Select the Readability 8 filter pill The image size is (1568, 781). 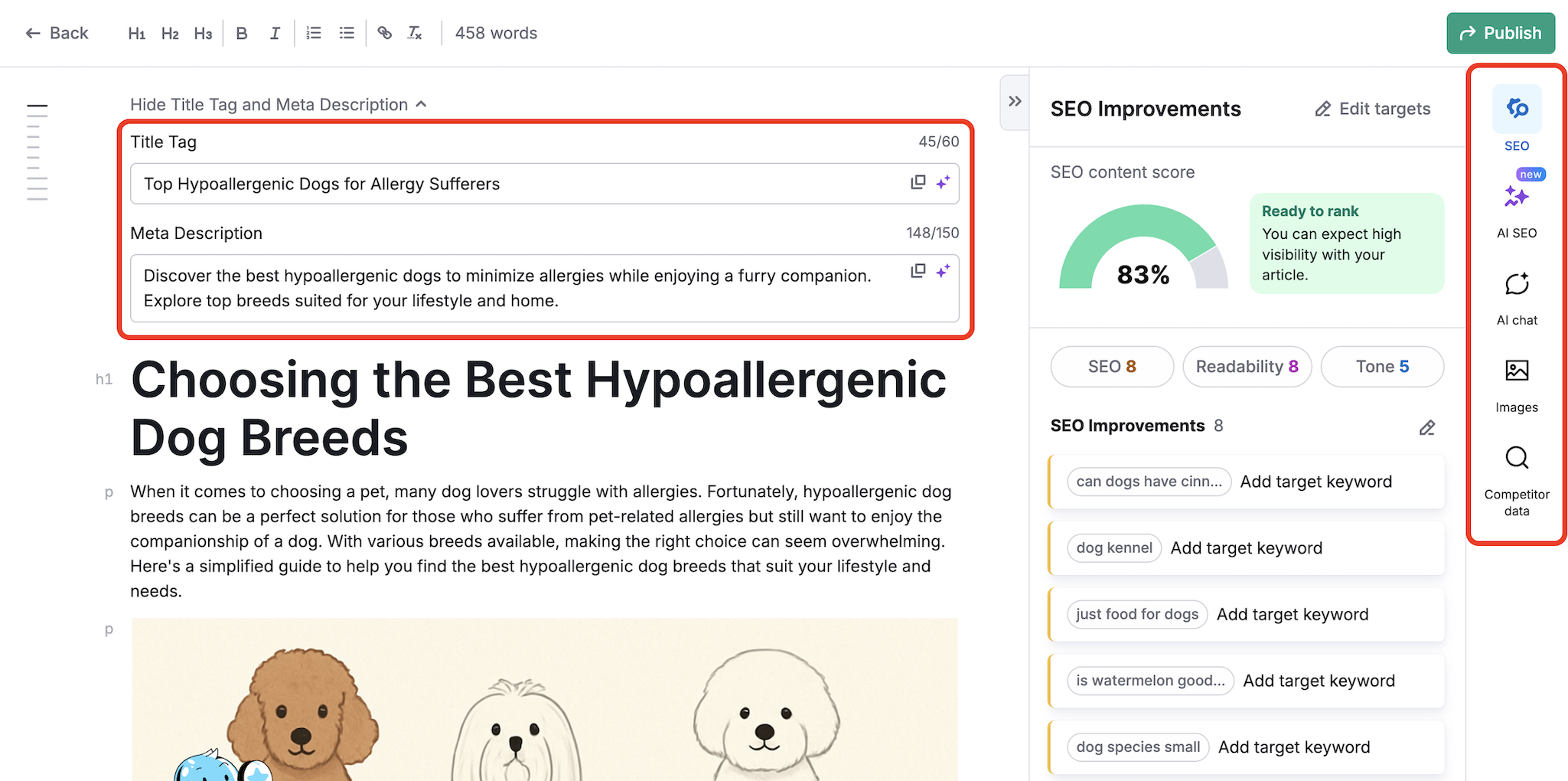(x=1247, y=366)
